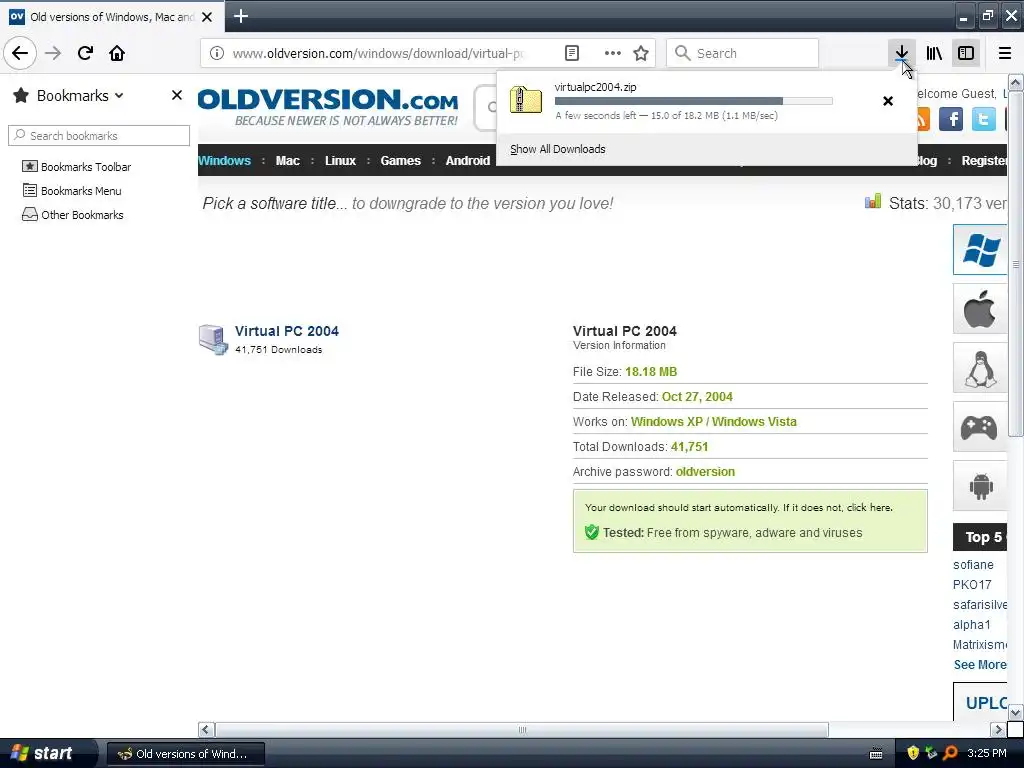
Task: Click the vertical scrollbar up arrow
Action: (x=1015, y=82)
